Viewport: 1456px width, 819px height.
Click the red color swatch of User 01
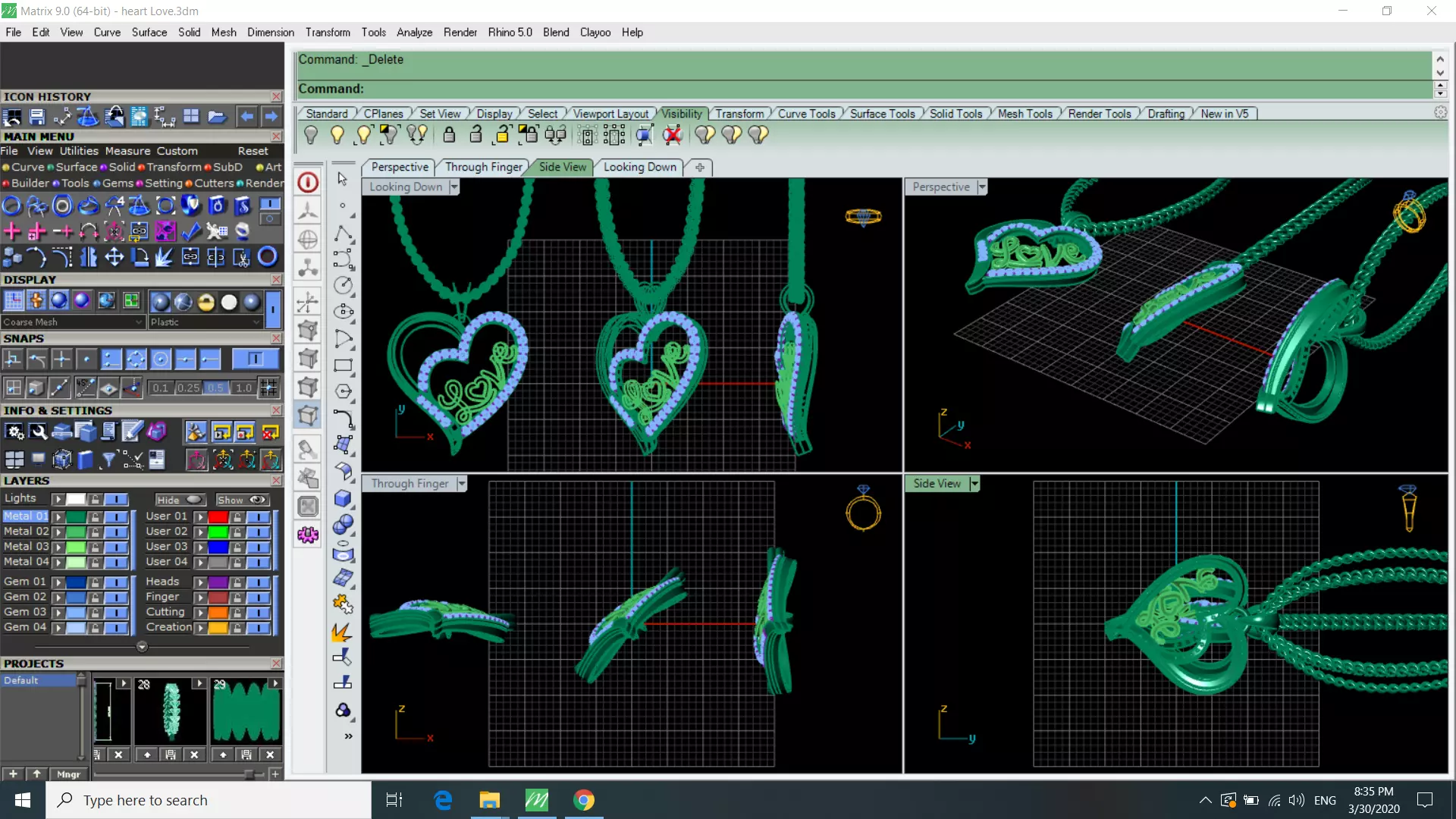click(x=218, y=517)
